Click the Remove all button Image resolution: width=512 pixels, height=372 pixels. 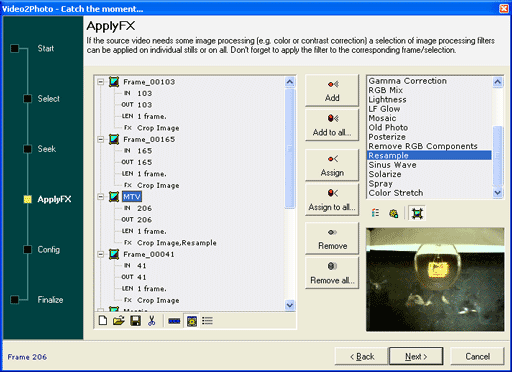pos(332,273)
